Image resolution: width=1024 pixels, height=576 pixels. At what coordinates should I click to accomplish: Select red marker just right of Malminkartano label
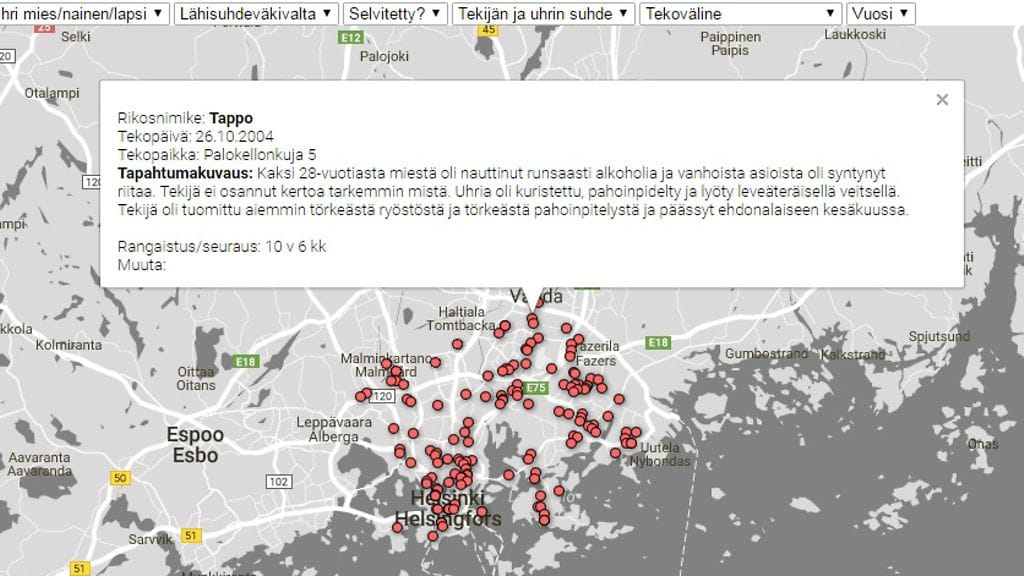435,362
